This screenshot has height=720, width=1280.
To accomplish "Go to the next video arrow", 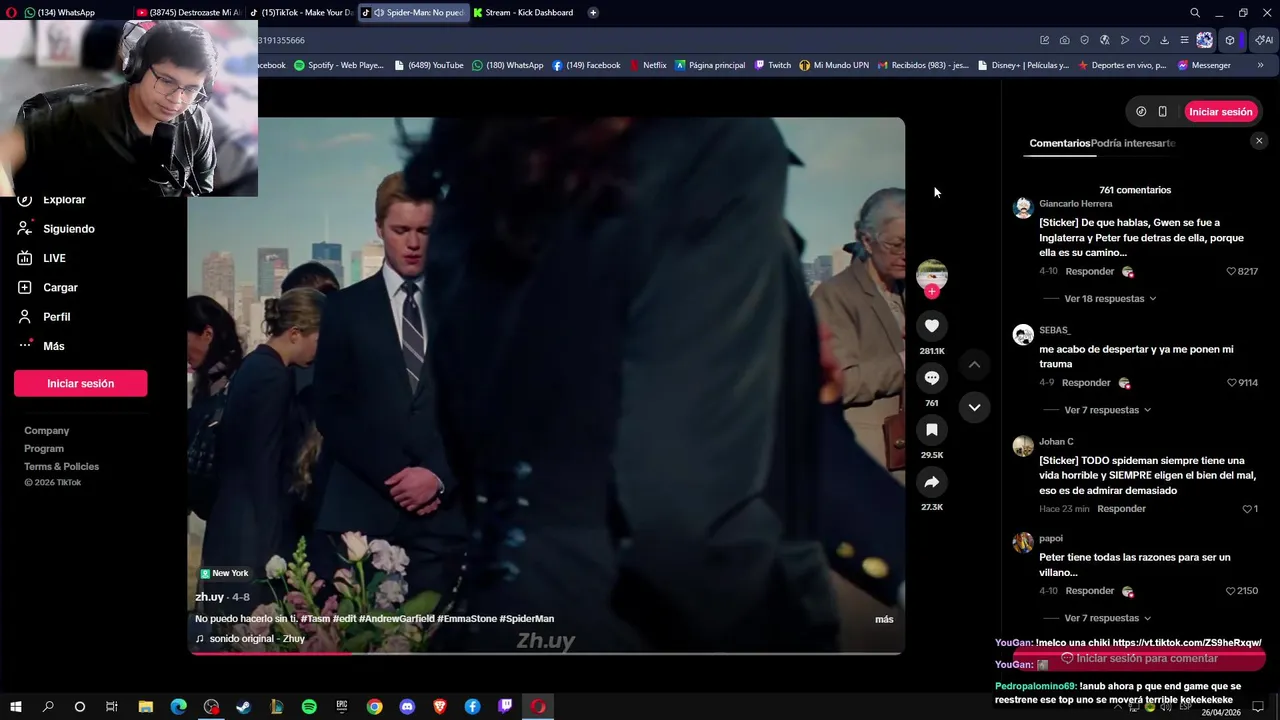I will pyautogui.click(x=974, y=407).
